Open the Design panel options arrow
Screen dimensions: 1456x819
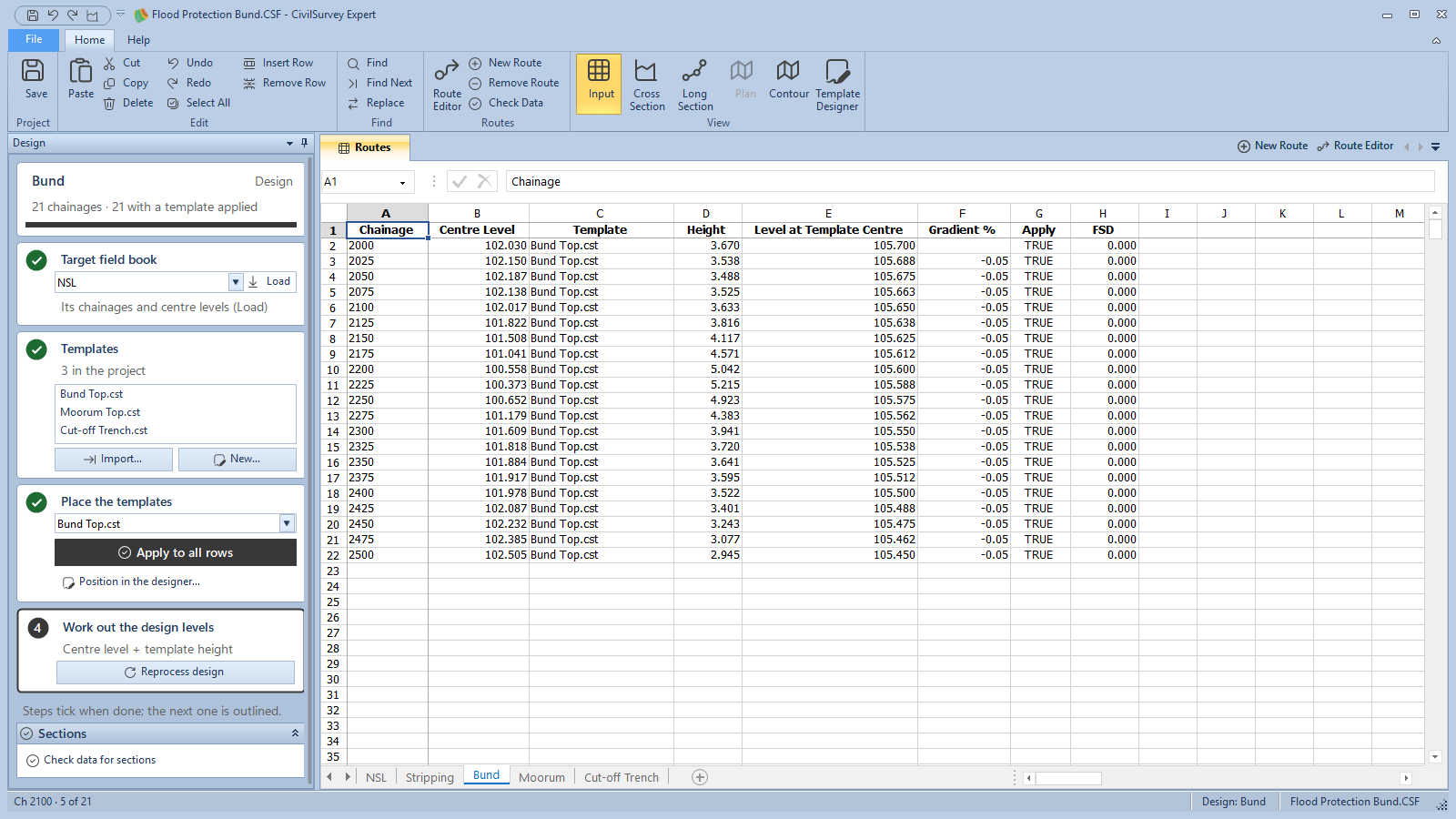pyautogui.click(x=289, y=143)
